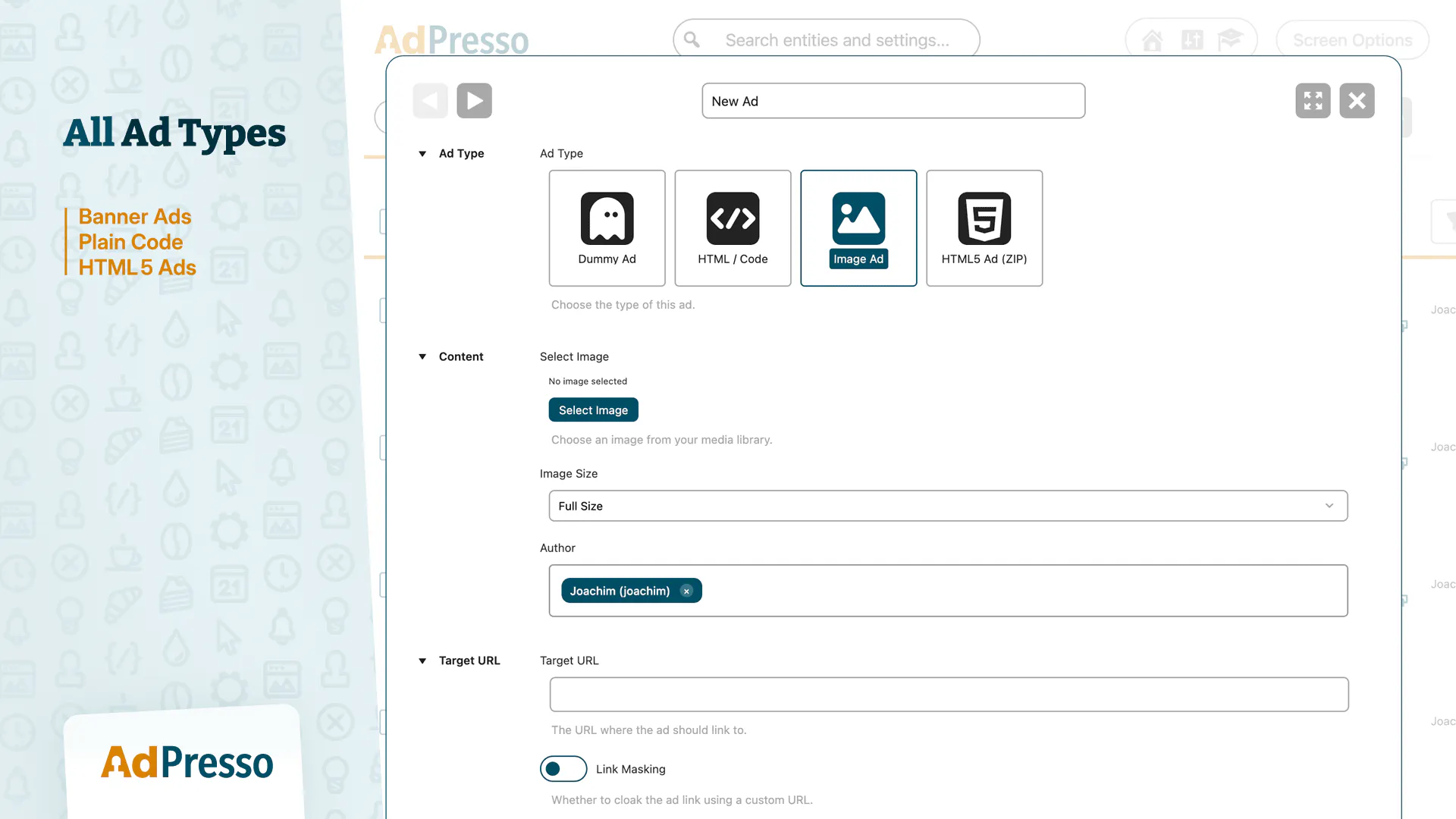
Task: Pick the Image Ad type card
Action: coord(858,227)
